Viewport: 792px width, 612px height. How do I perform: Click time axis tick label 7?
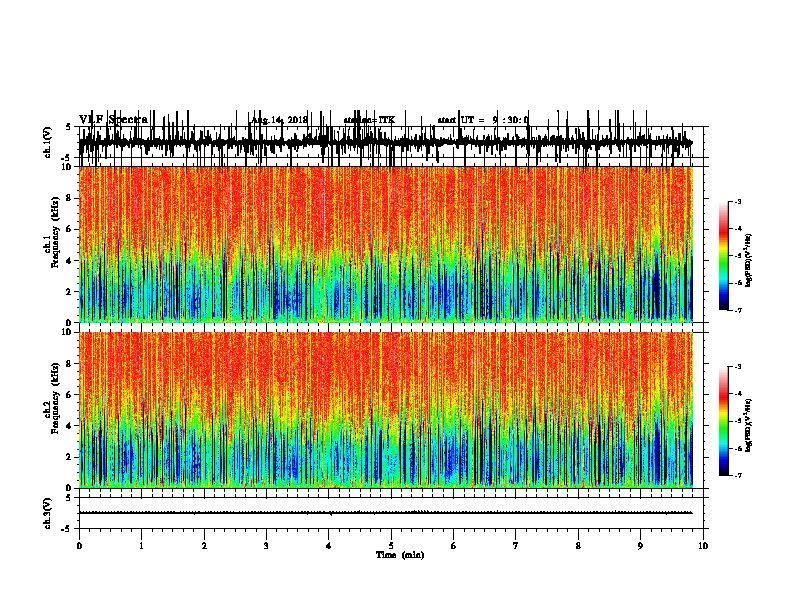click(x=516, y=546)
